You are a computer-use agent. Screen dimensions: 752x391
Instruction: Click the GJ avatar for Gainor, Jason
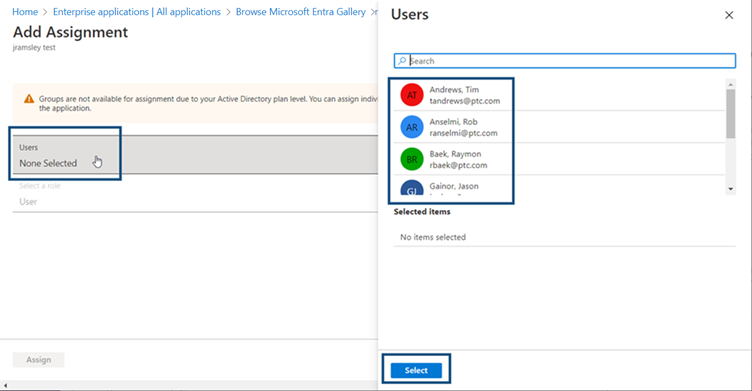(x=411, y=188)
